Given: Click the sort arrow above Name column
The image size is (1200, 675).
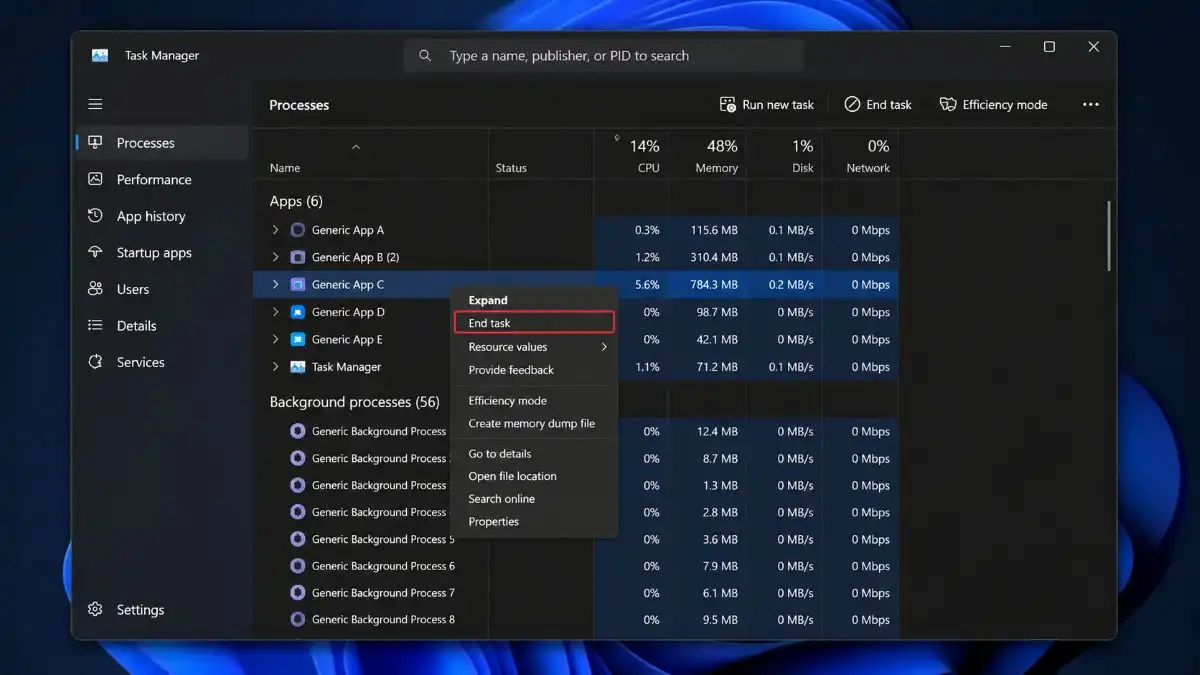Looking at the screenshot, I should click(x=356, y=147).
